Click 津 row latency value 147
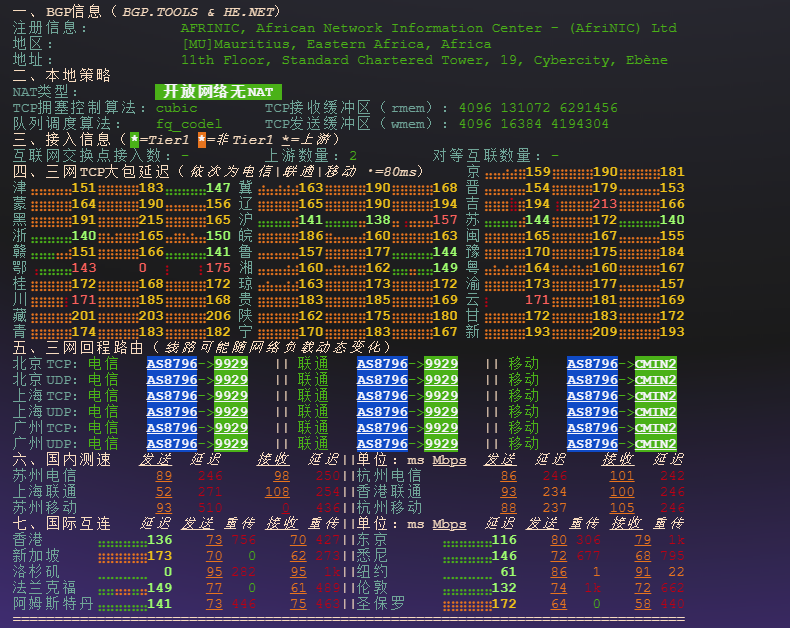 pyautogui.click(x=218, y=188)
